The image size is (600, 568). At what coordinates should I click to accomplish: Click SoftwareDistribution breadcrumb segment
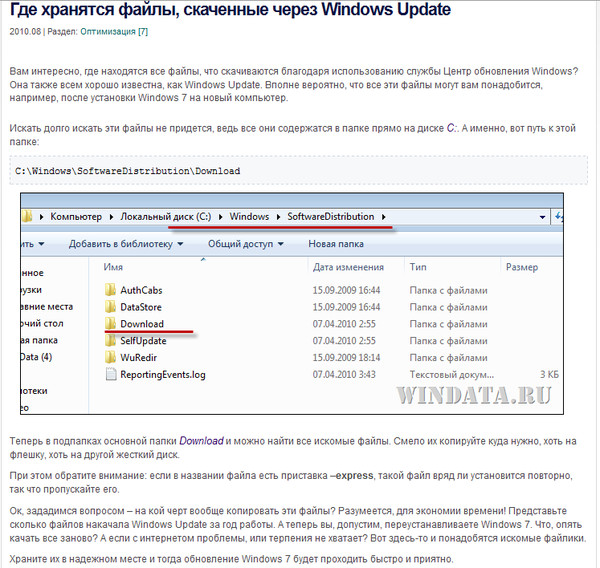tap(331, 217)
